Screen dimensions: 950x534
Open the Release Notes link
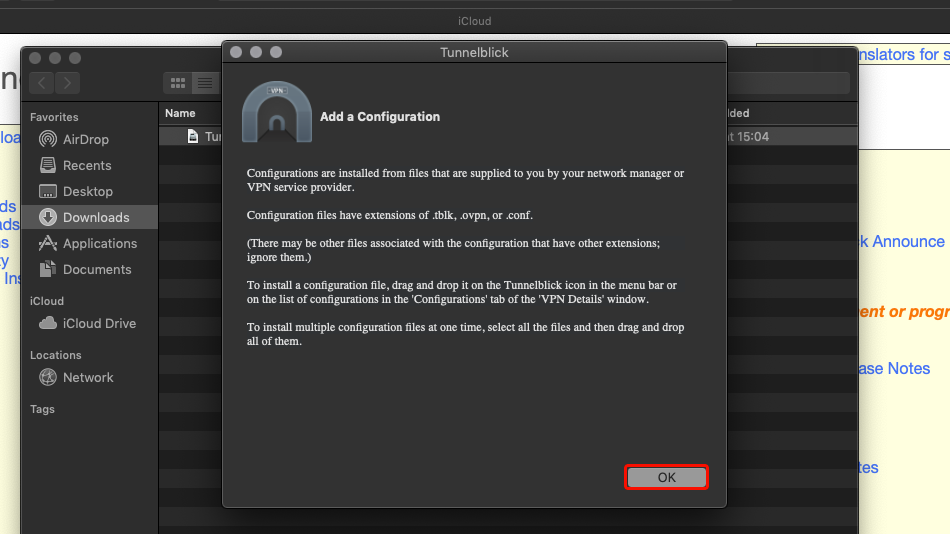click(894, 368)
